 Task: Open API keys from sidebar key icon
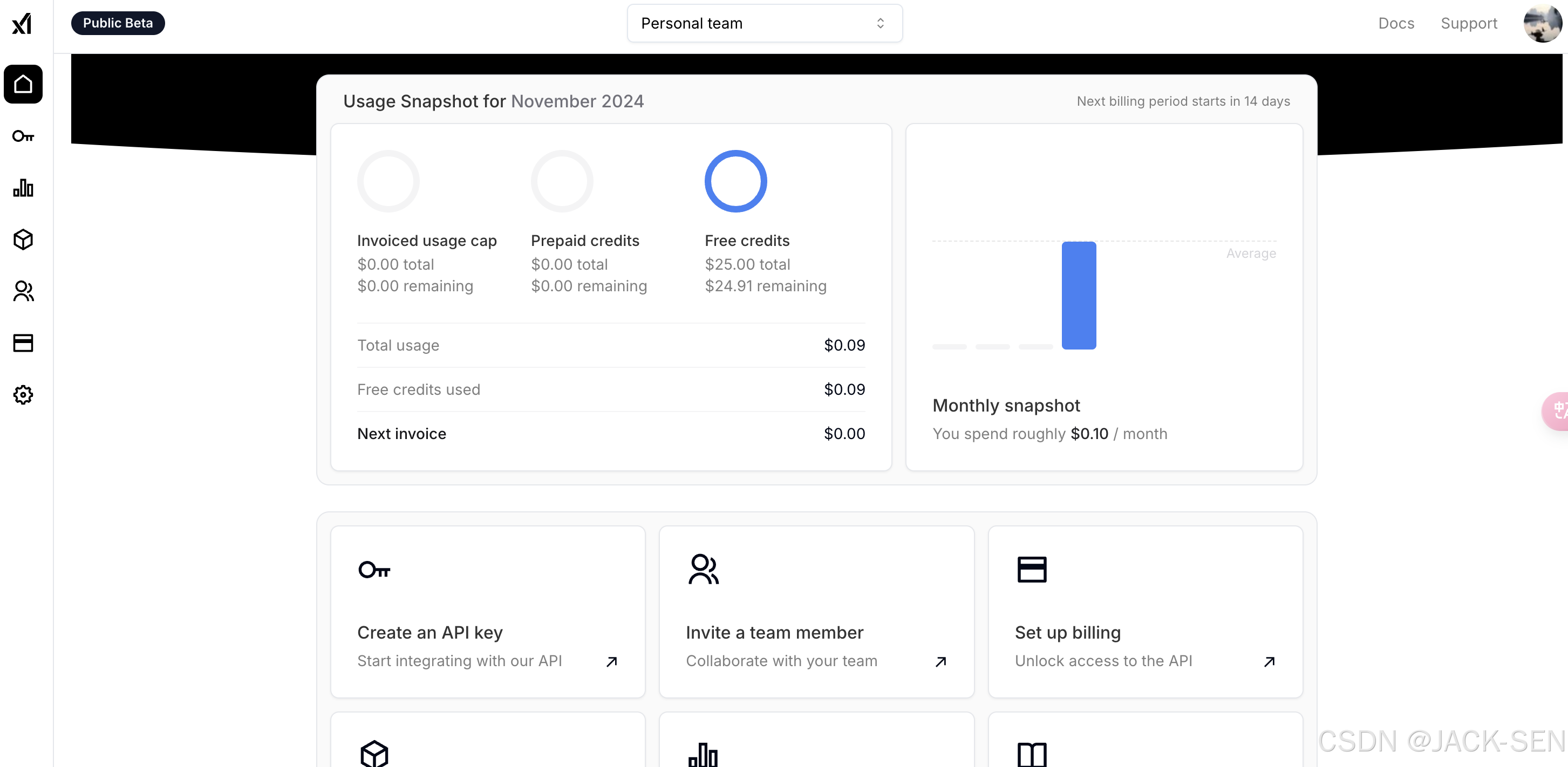click(23, 136)
